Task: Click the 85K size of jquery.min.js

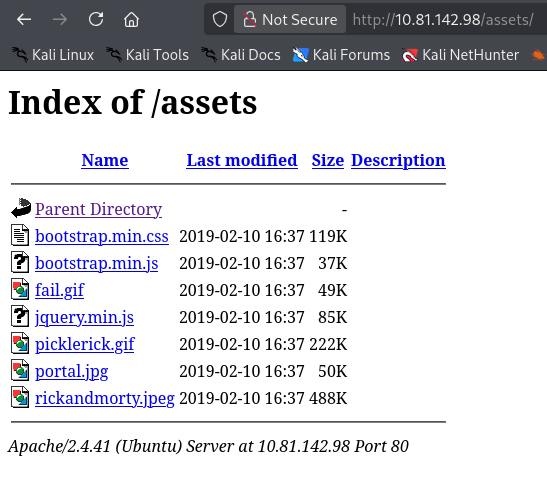Action: click(332, 317)
